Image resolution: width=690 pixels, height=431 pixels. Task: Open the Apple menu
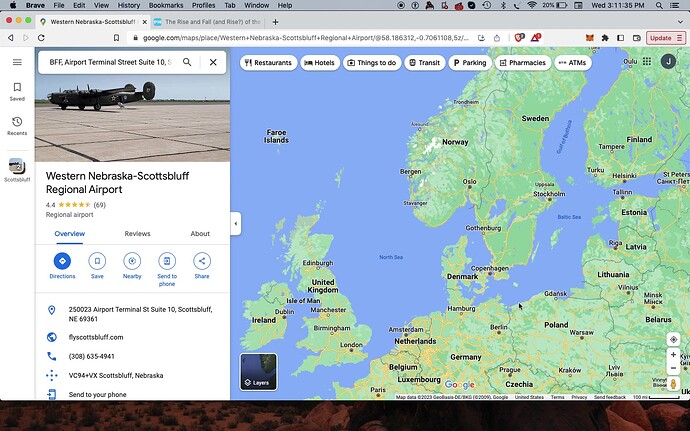pos(13,5)
